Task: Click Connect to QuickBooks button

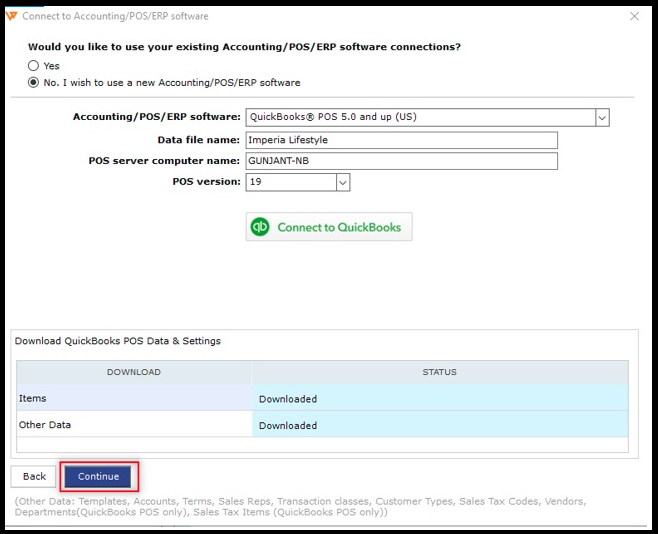Action: click(329, 227)
